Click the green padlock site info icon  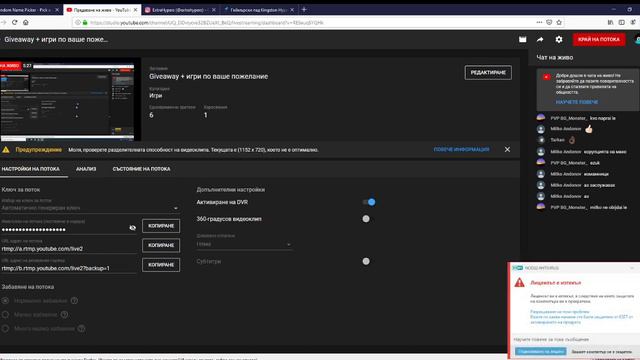tap(85, 23)
